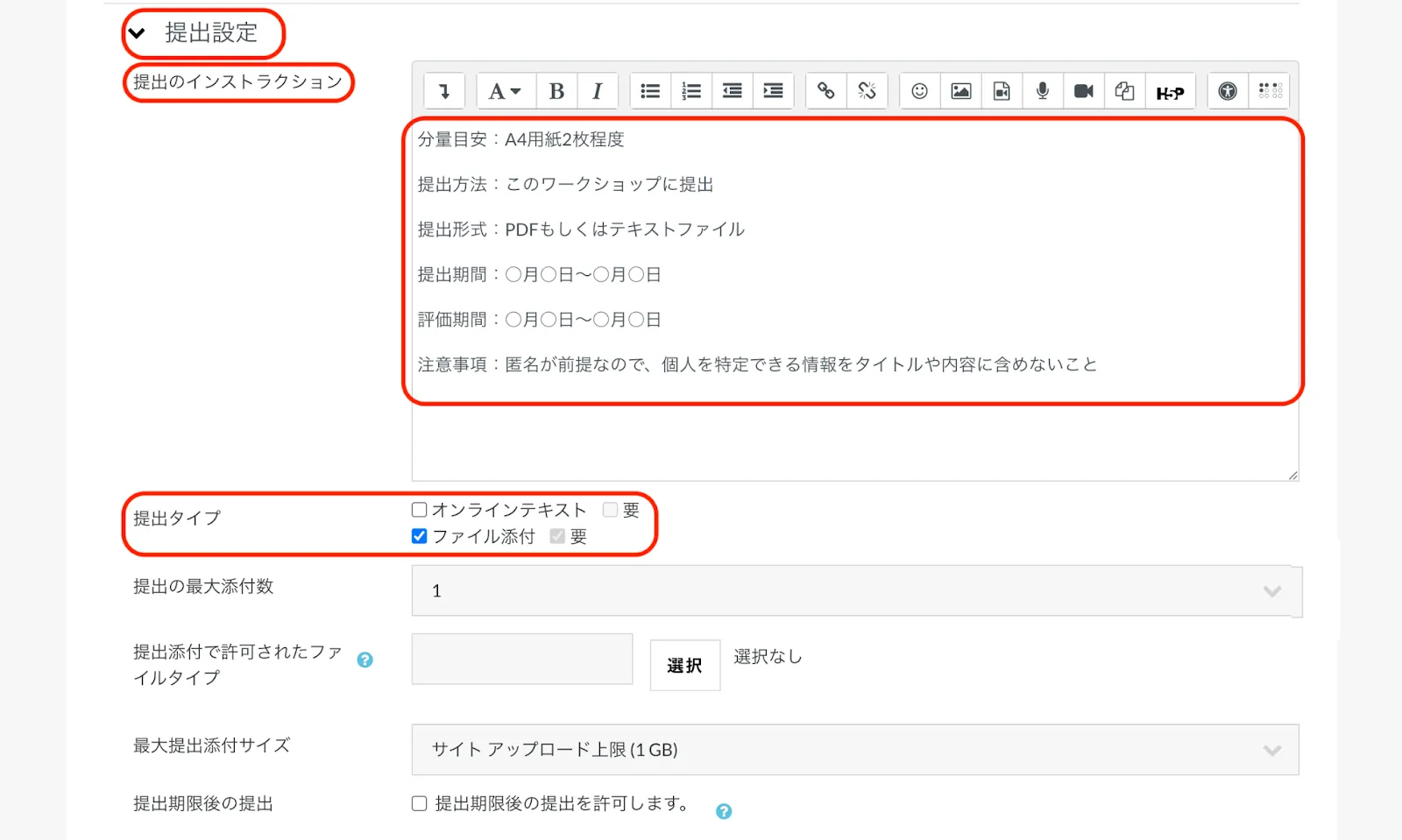This screenshot has height=840, width=1402.
Task: Open the font style A dropdown
Action: pos(505,91)
